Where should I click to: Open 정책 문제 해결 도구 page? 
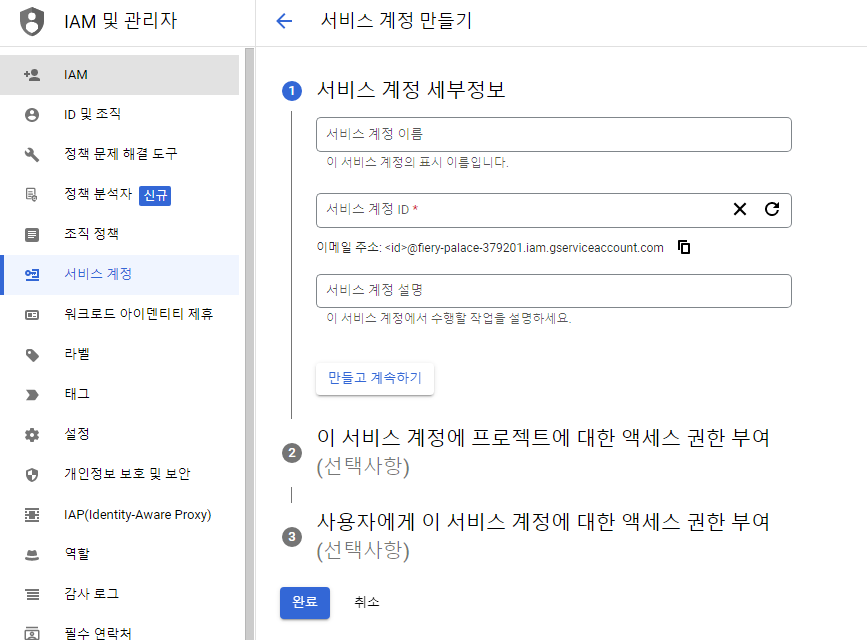(119, 154)
